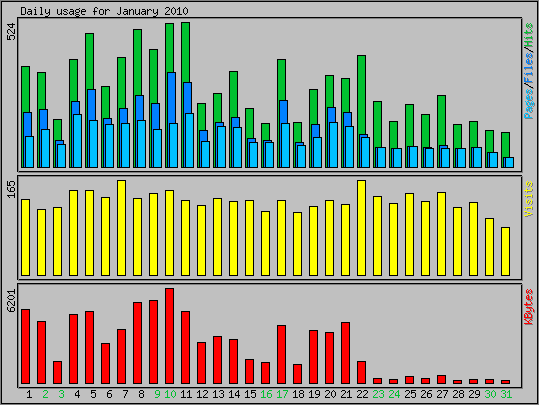The image size is (539, 405).
Task: Click the green day 30 label
Action: pos(490,394)
